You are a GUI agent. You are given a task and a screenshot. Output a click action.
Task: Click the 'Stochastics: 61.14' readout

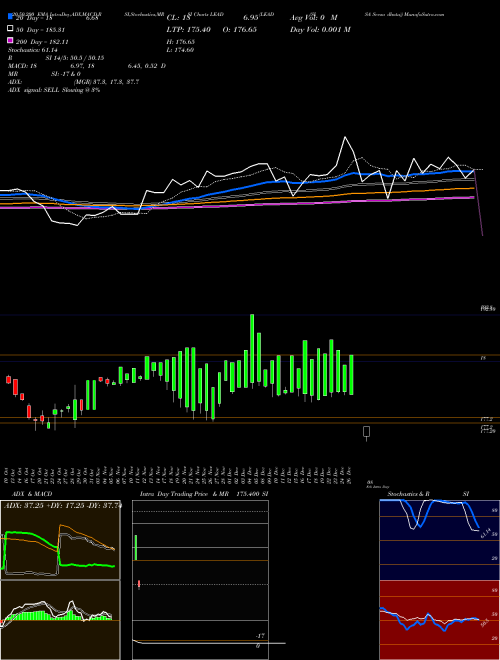click(33, 50)
